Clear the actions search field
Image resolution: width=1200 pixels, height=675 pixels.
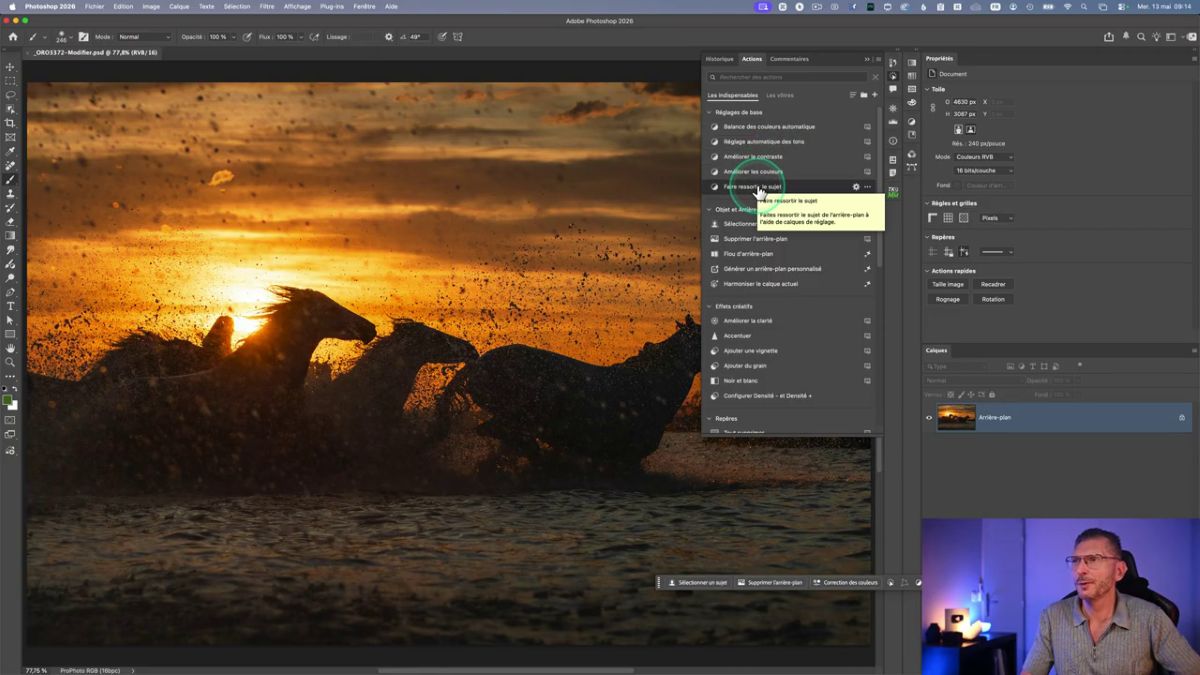point(875,77)
